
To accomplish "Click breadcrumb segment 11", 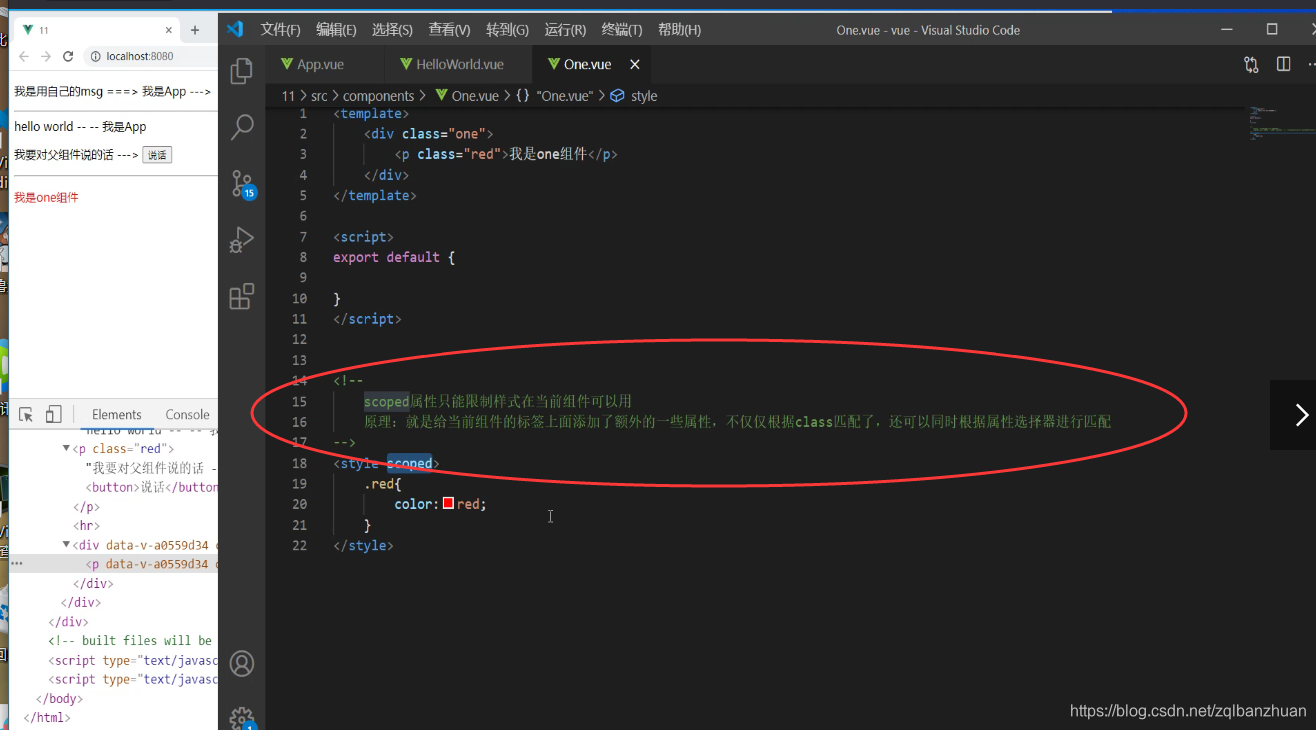I will (288, 96).
